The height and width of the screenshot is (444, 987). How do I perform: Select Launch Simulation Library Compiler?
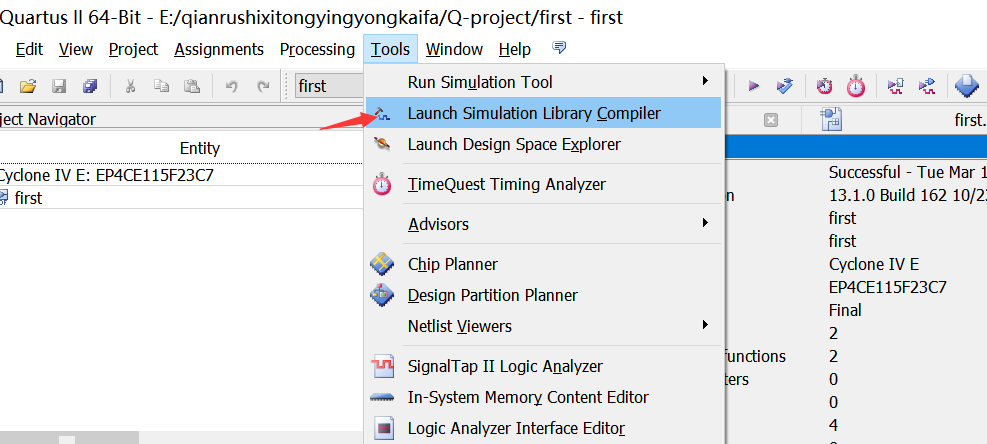[534, 113]
